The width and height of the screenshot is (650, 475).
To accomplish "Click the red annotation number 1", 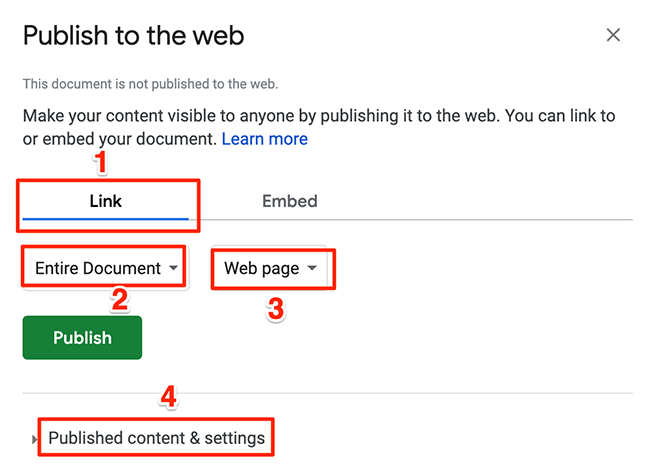I will [101, 161].
